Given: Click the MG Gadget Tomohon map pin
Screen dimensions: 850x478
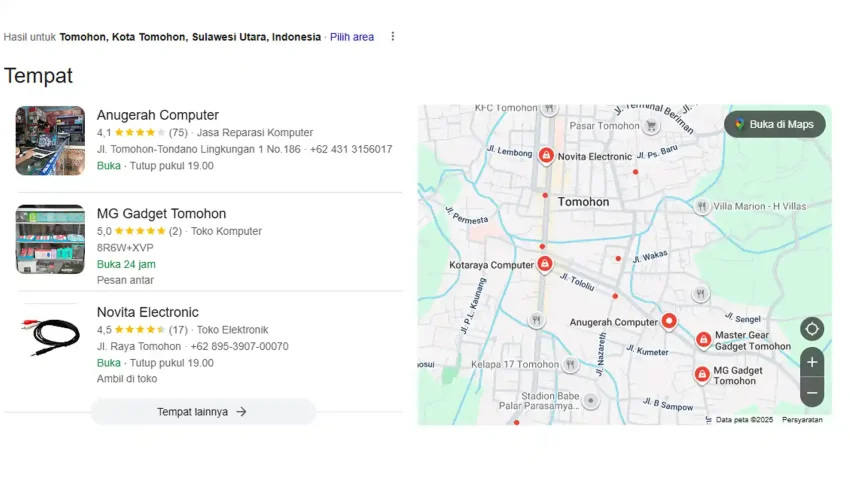Looking at the screenshot, I should [702, 374].
